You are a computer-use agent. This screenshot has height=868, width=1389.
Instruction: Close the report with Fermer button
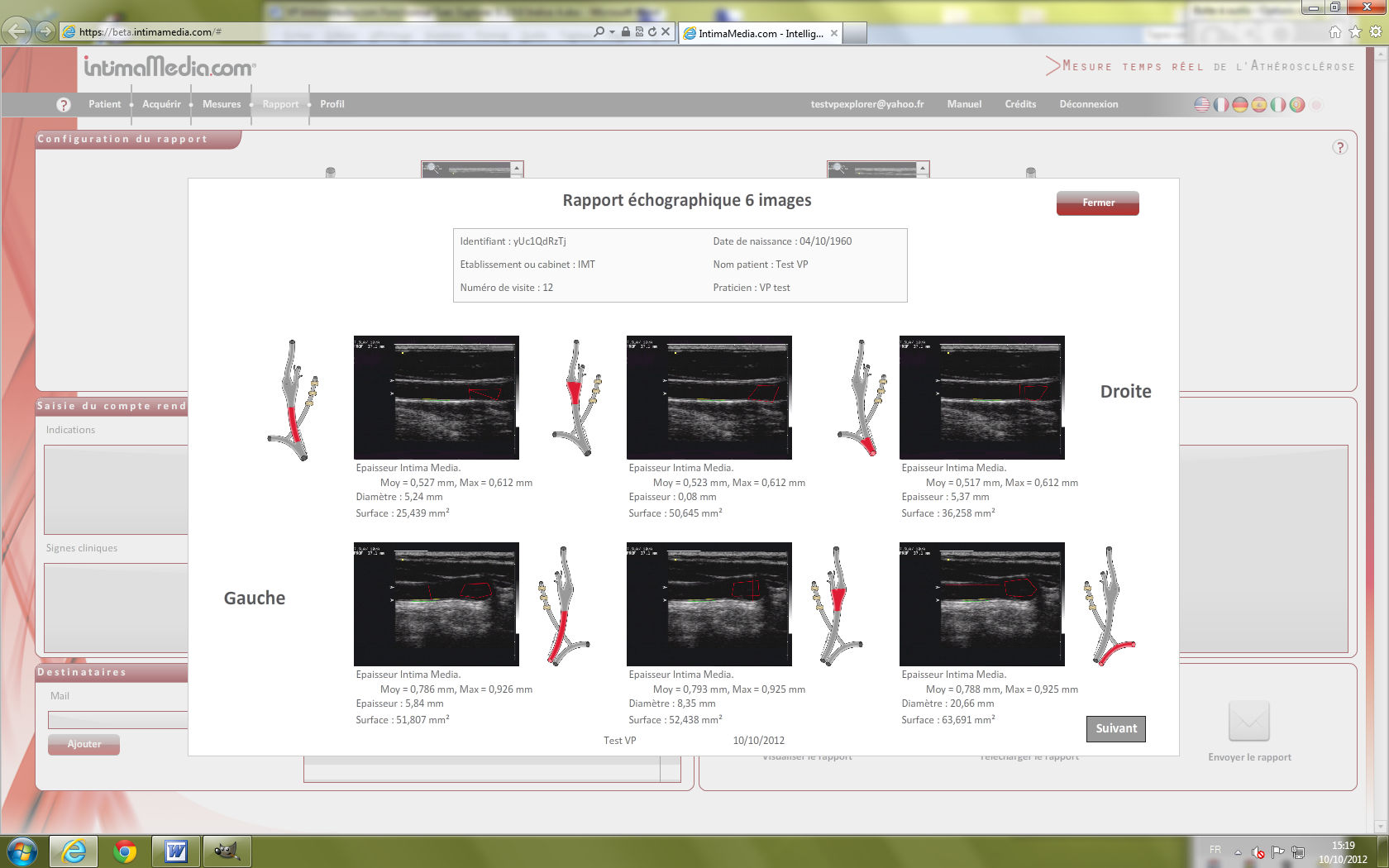coord(1097,203)
